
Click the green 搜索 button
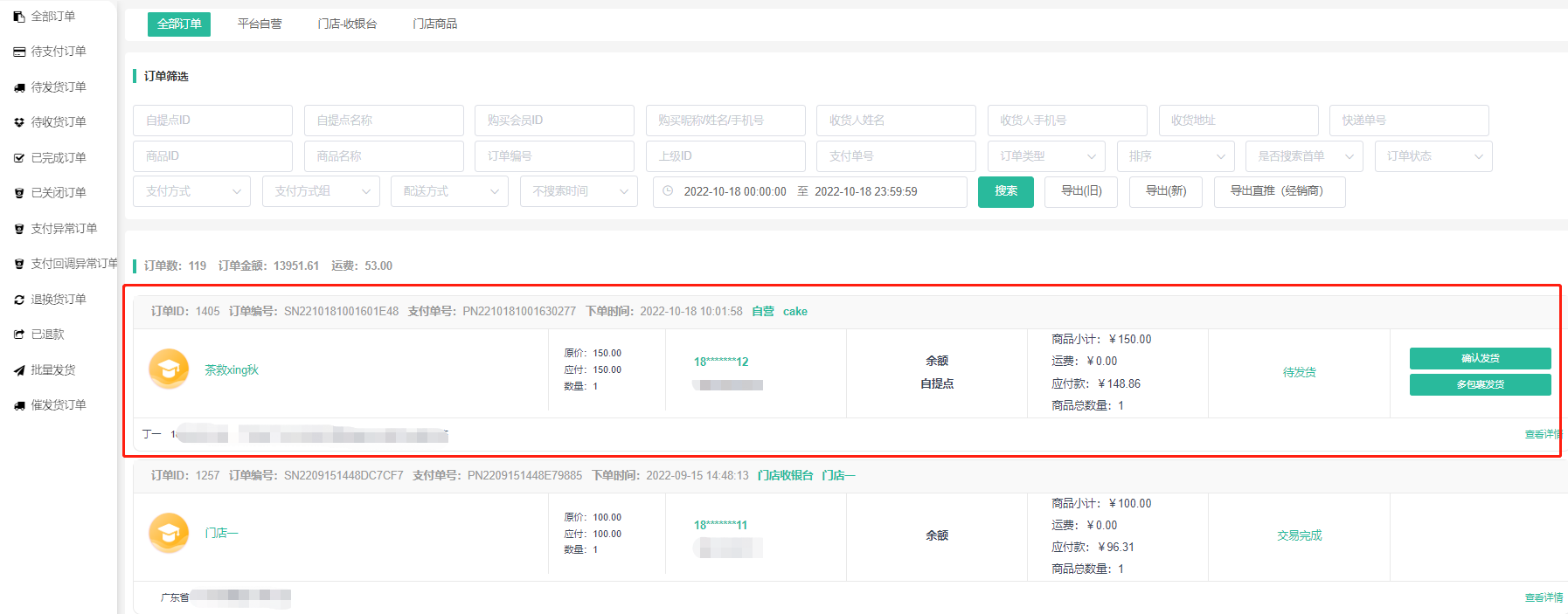click(x=1005, y=191)
